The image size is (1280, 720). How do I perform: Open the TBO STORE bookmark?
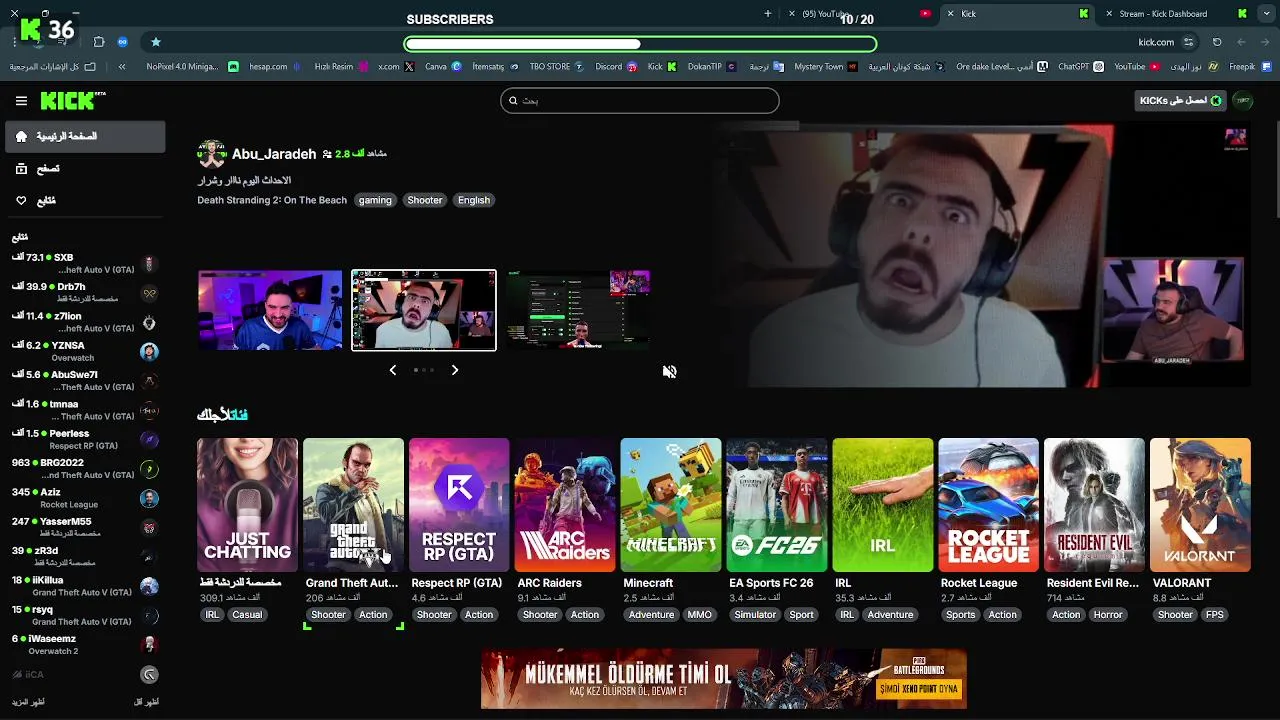click(x=557, y=67)
